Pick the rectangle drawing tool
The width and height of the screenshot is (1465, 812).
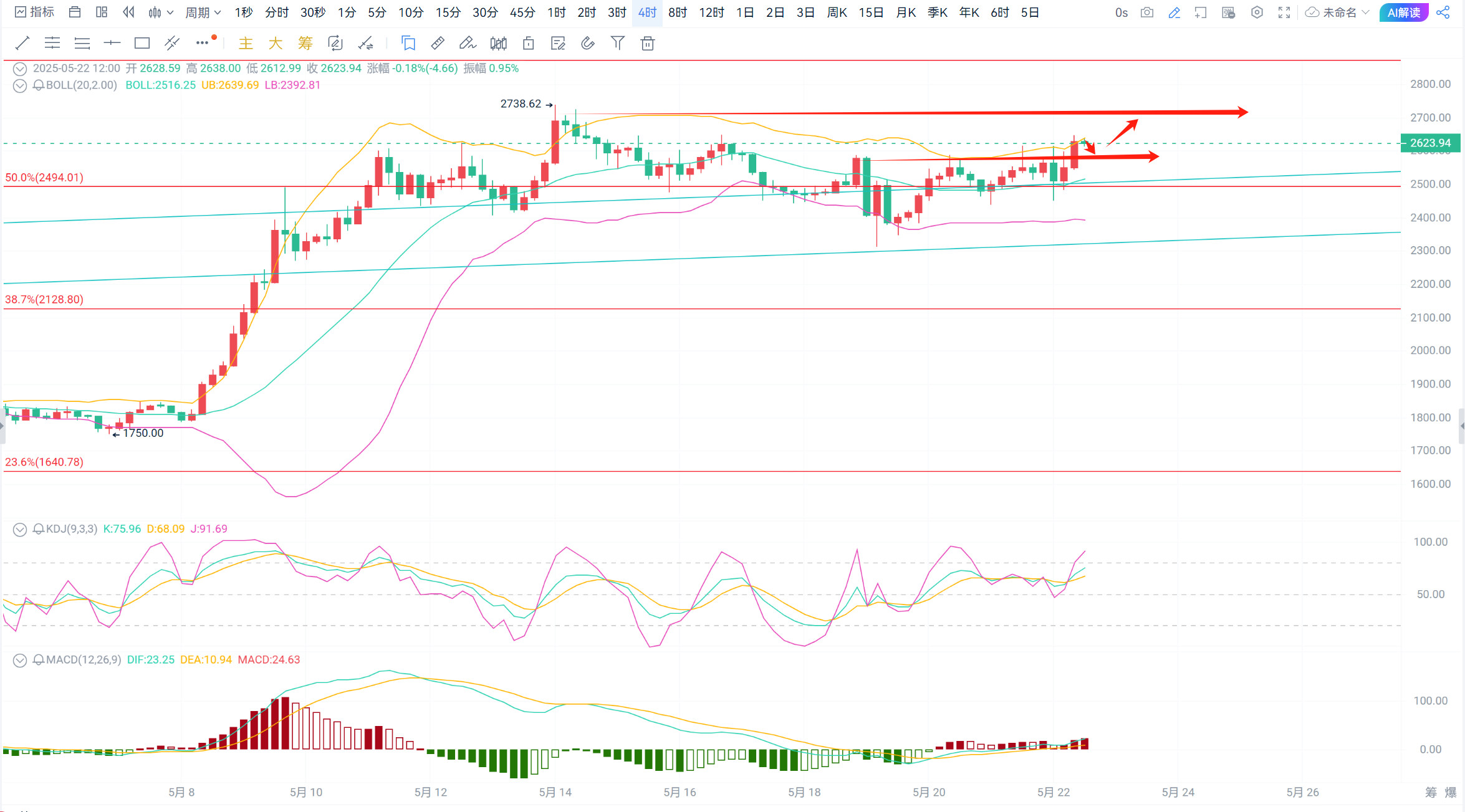(x=142, y=43)
